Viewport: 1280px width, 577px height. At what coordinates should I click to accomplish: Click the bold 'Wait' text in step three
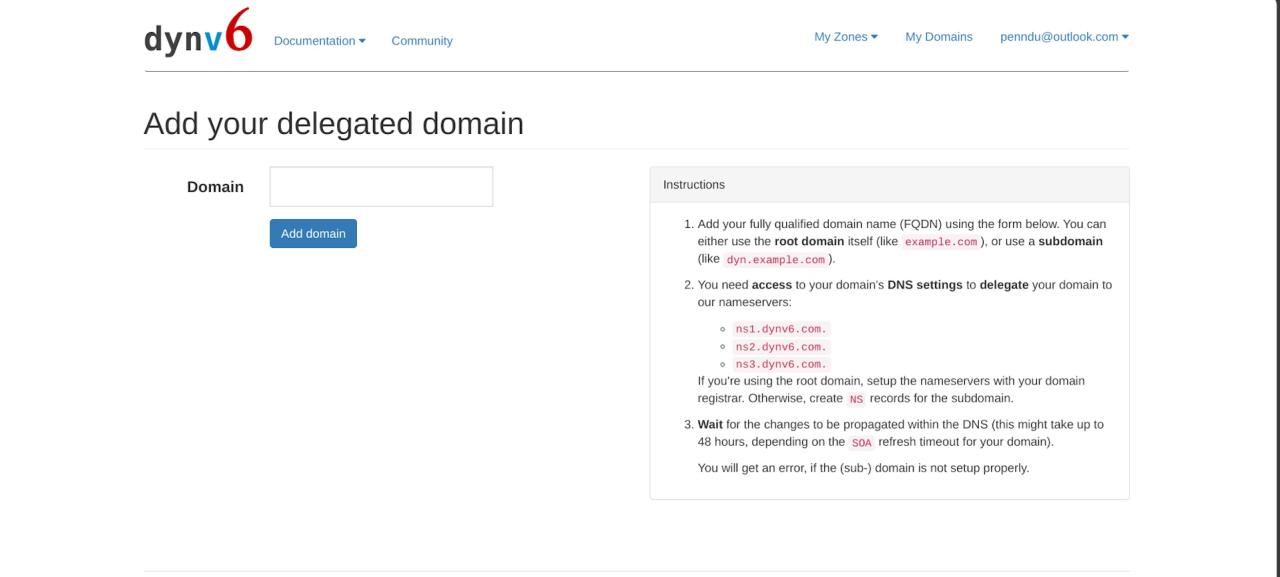[x=710, y=424]
